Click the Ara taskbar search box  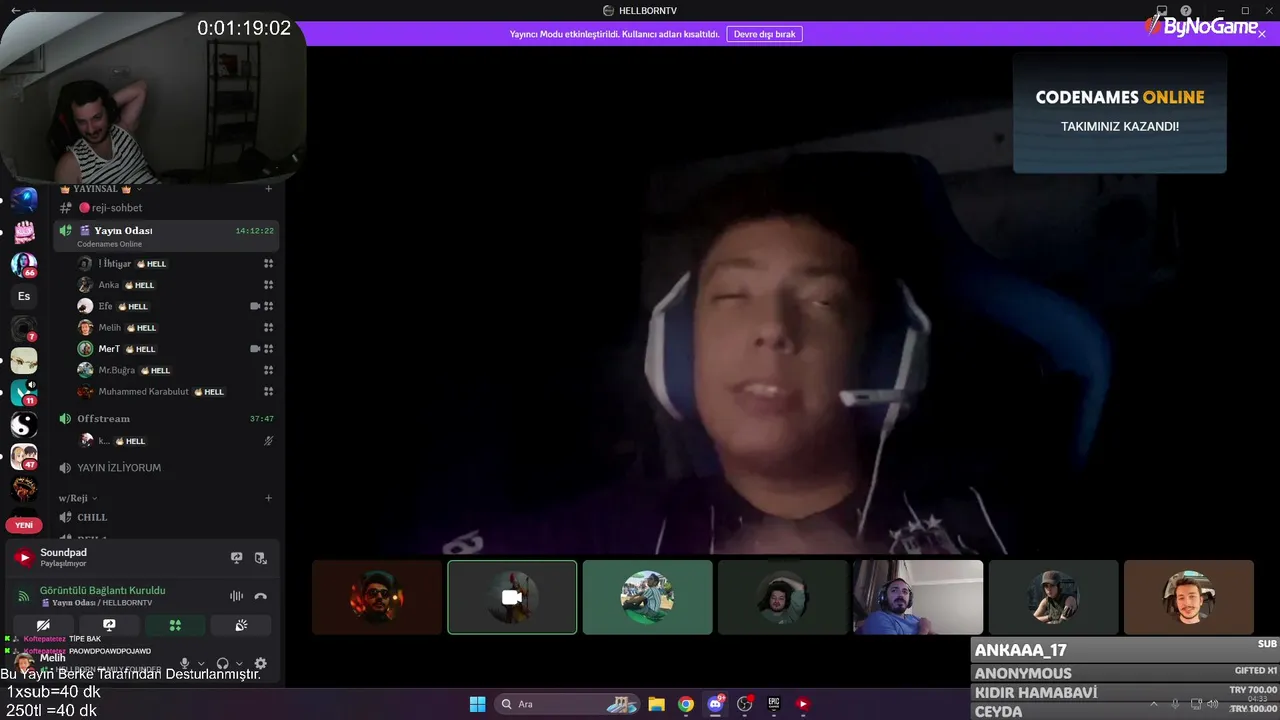[567, 704]
